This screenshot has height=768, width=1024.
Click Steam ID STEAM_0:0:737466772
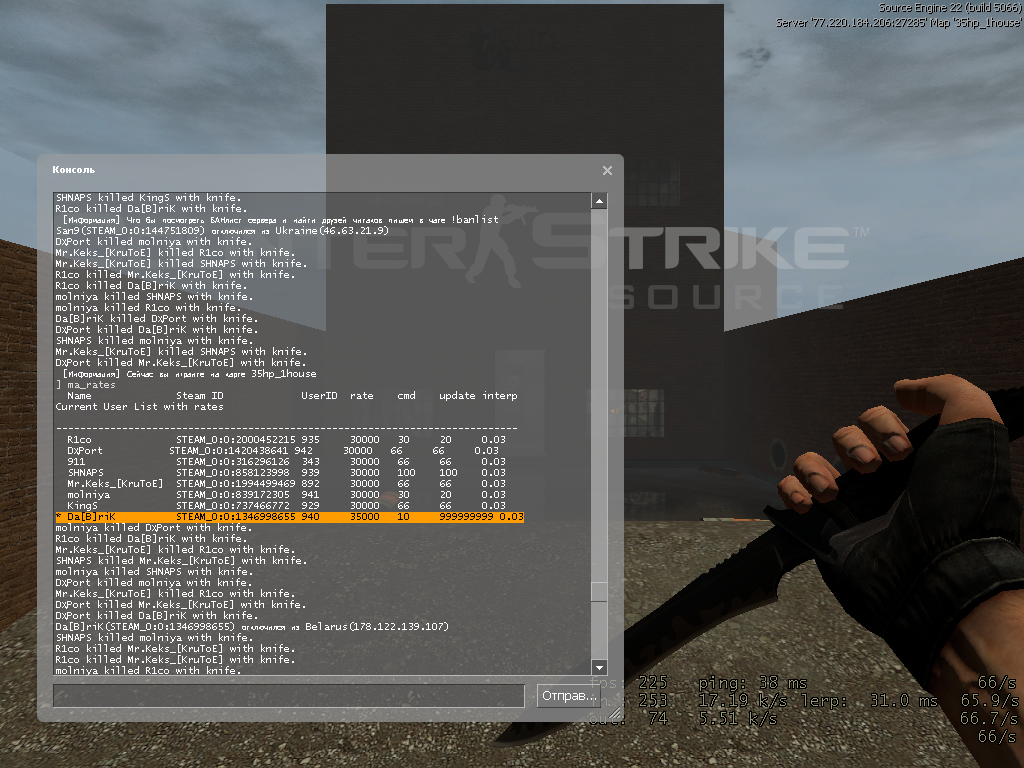tap(232, 506)
